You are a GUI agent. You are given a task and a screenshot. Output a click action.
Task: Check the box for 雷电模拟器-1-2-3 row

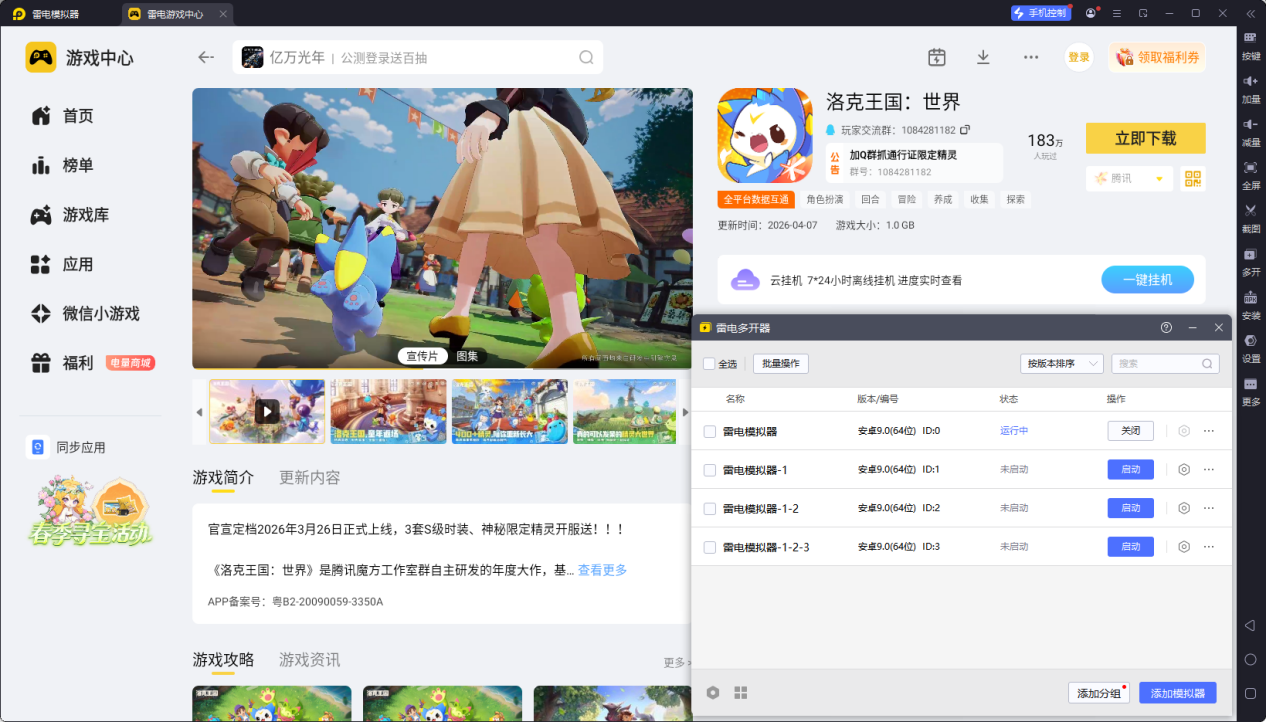(710, 547)
